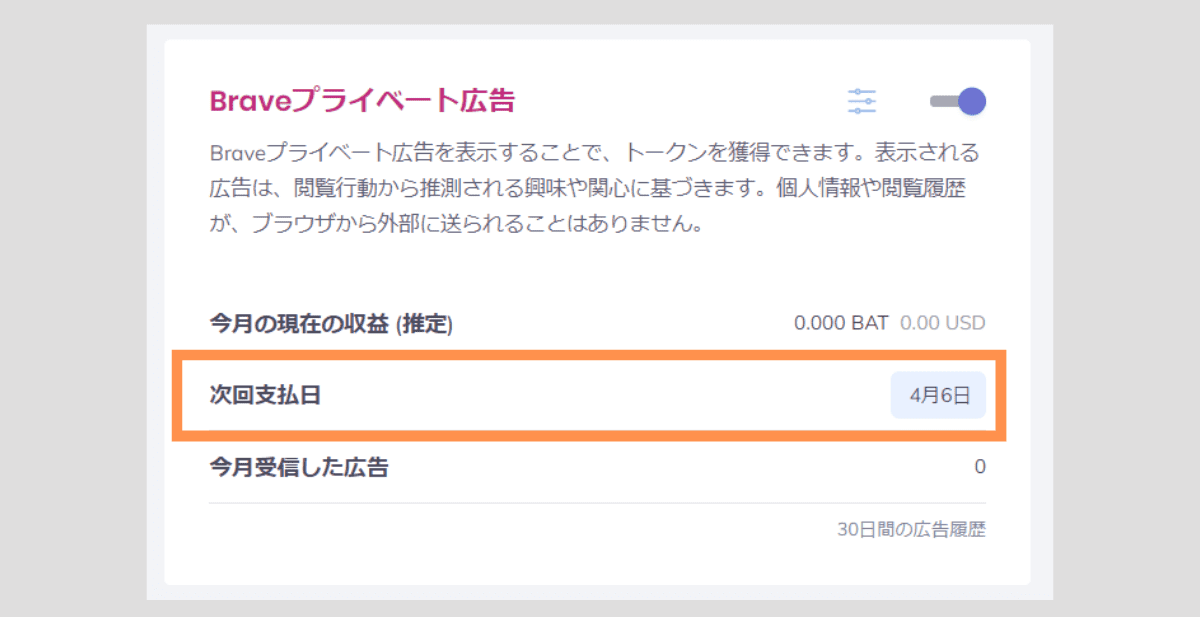Select the 今月受信した広告 label
The width and height of the screenshot is (1200, 617).
(x=298, y=467)
